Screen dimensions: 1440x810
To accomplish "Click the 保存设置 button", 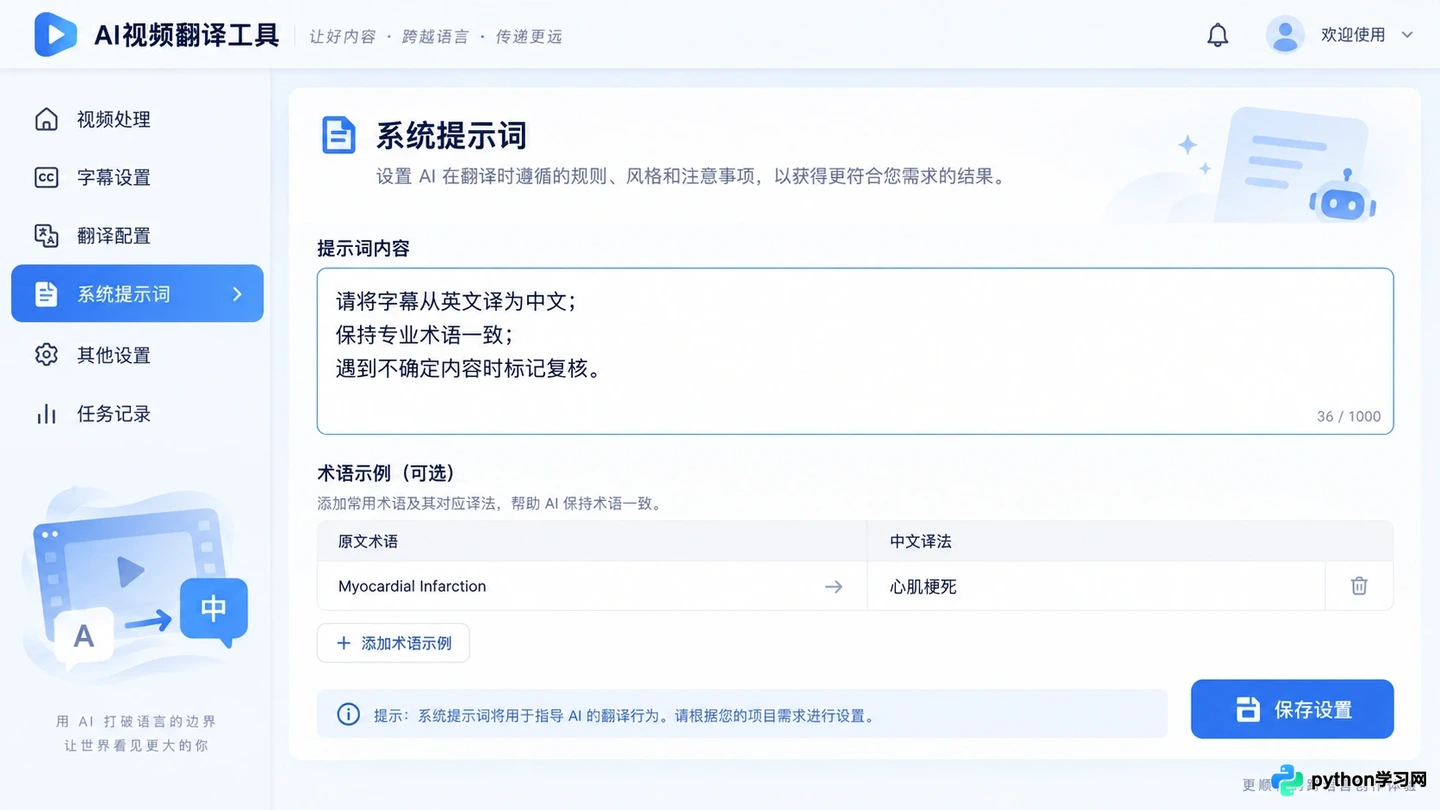I will tap(1292, 709).
